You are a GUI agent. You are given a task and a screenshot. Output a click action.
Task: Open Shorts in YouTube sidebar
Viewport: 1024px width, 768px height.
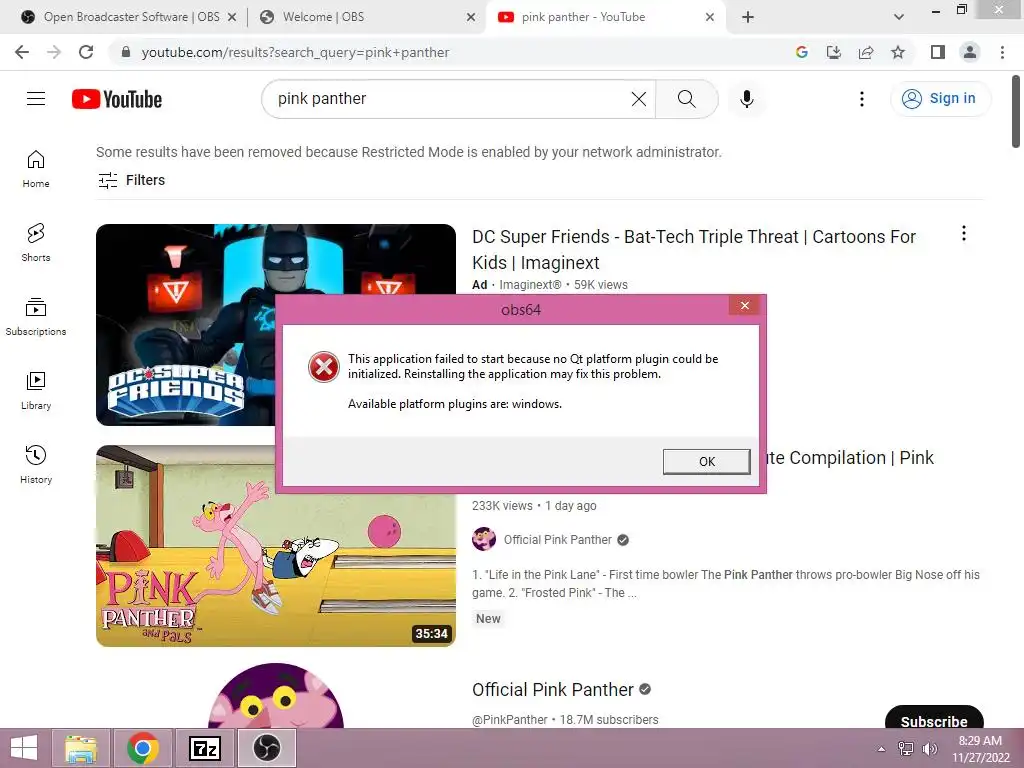[x=36, y=243]
